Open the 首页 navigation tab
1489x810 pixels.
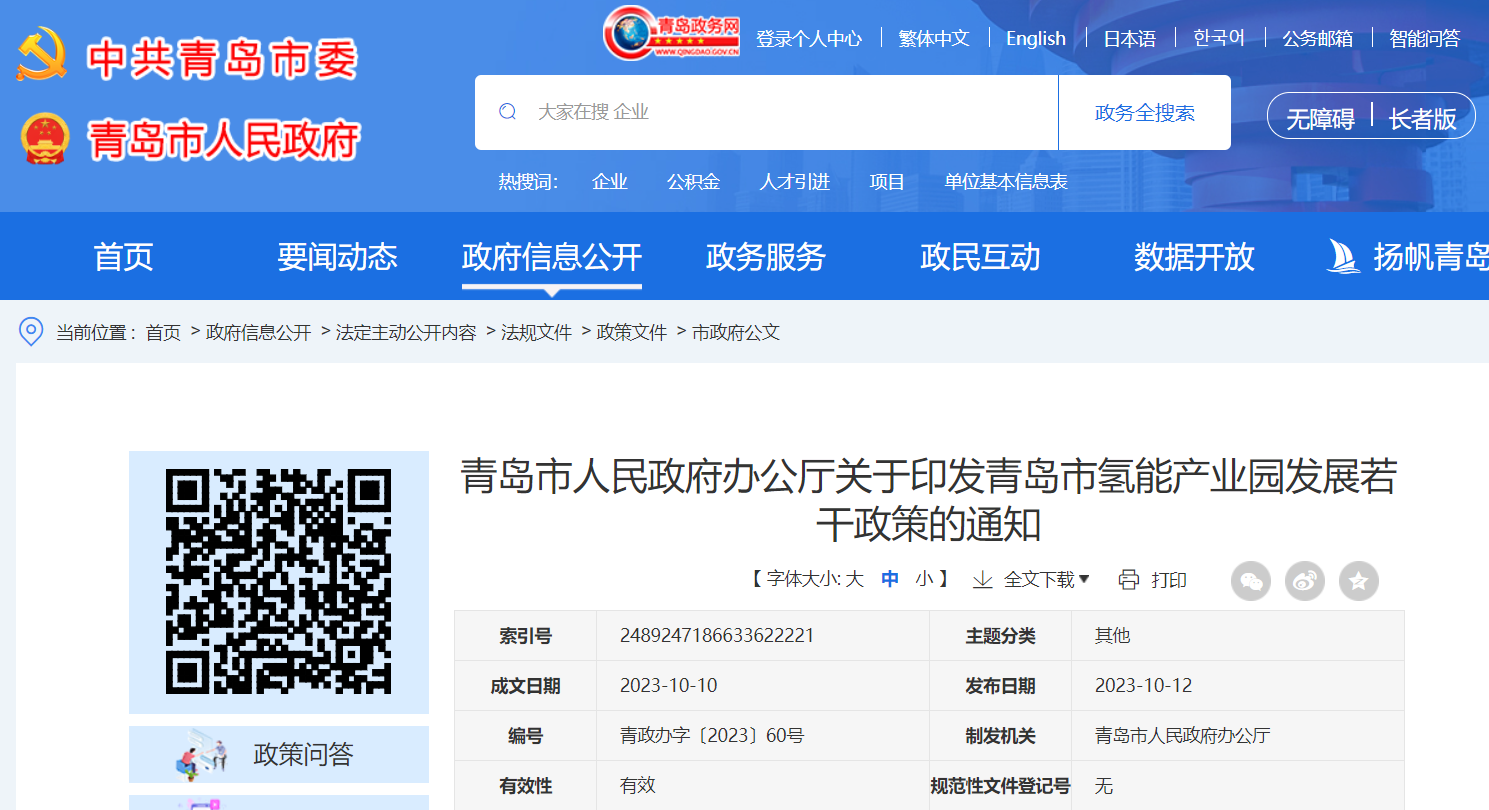(x=123, y=257)
